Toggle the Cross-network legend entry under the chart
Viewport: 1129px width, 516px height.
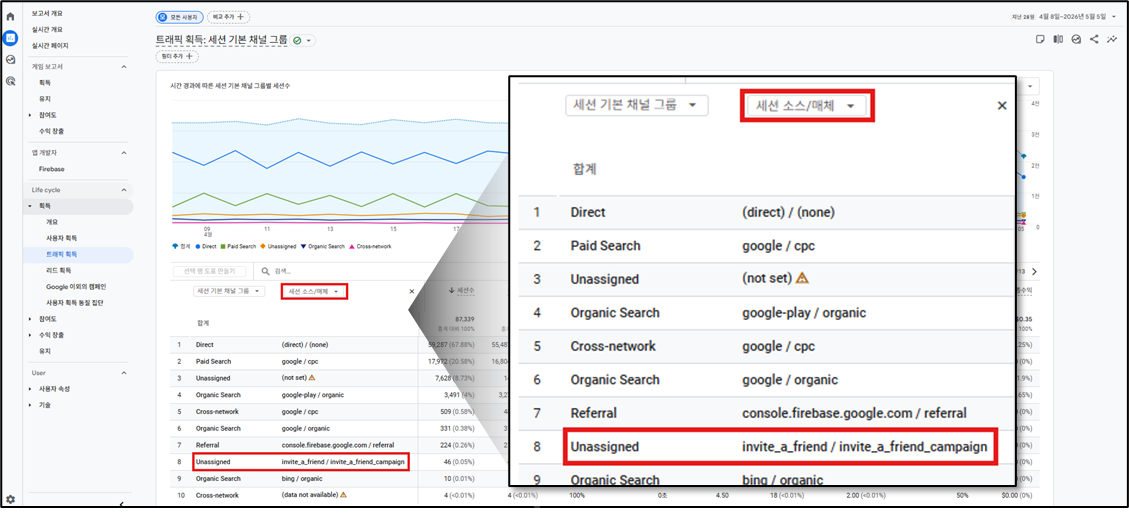(x=370, y=246)
